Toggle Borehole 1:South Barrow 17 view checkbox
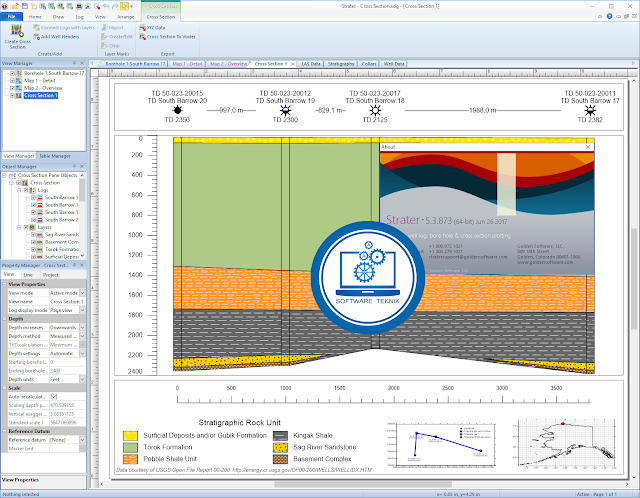The width and height of the screenshot is (640, 498). 12,73
